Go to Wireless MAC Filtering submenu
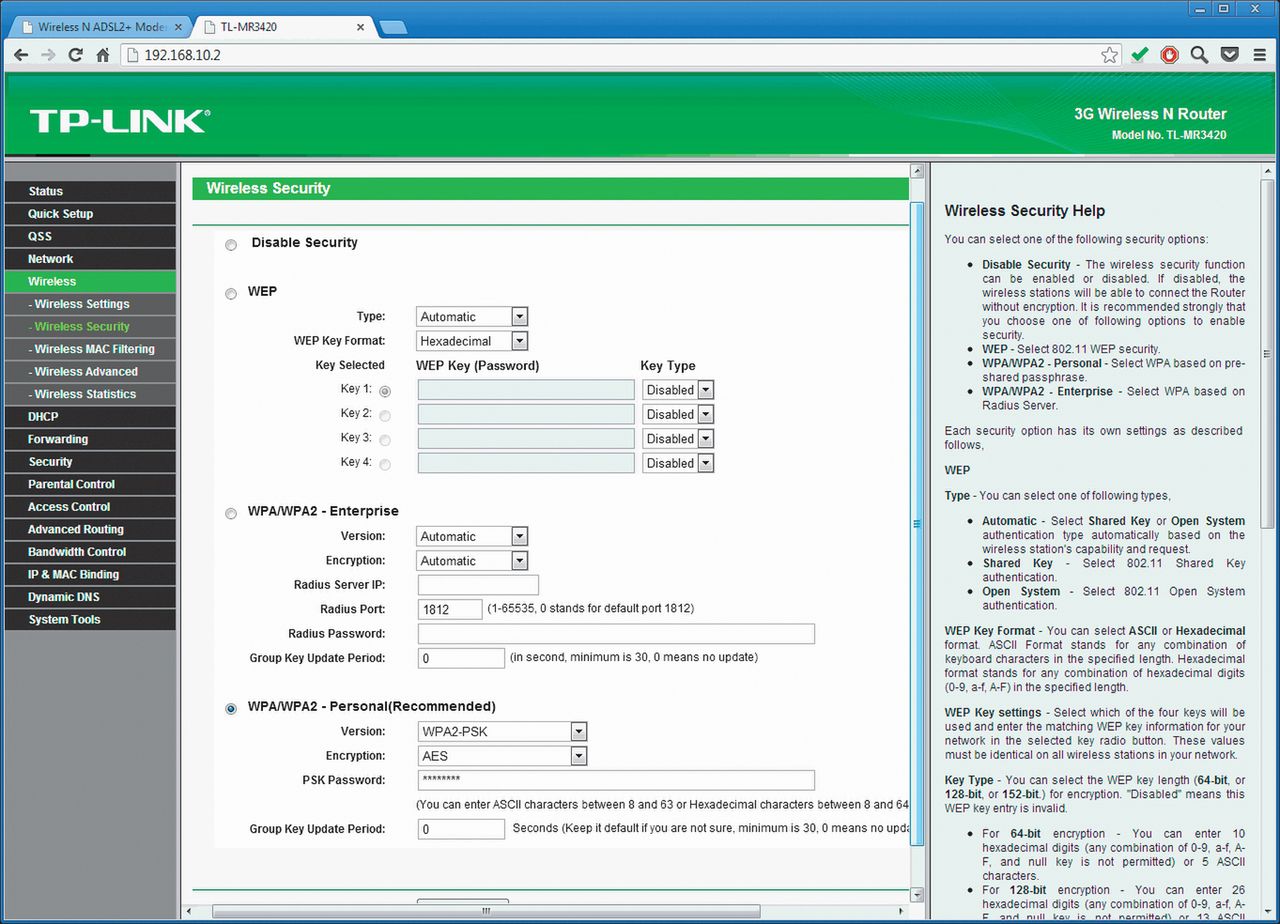The width and height of the screenshot is (1280, 924). (90, 349)
